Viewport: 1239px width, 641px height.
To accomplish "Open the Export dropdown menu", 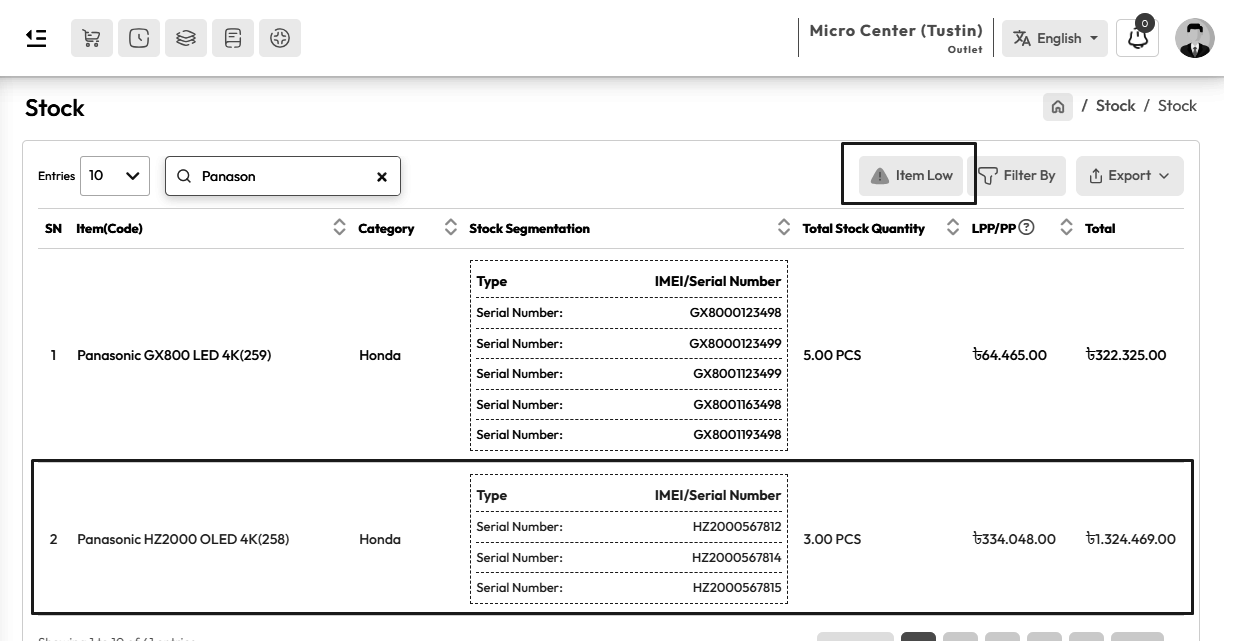I will tap(1130, 176).
